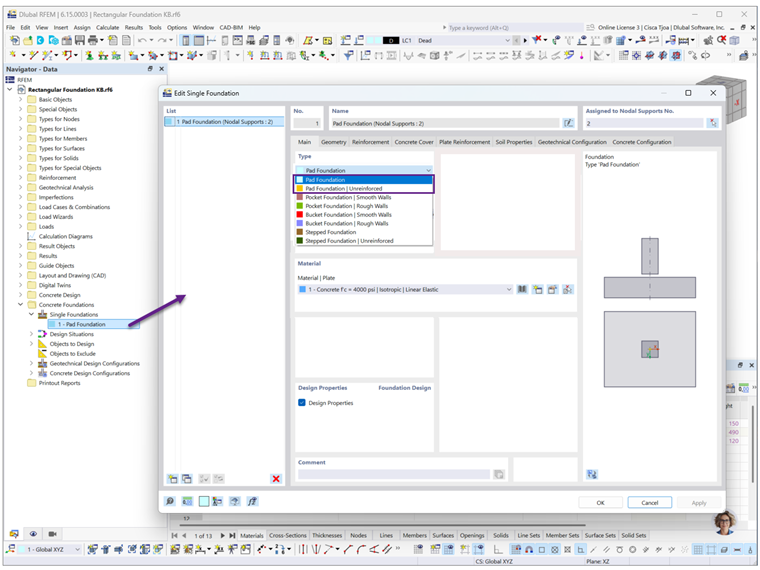Switch to the Soil Properties tab
This screenshot has height=570, width=760.
514,142
